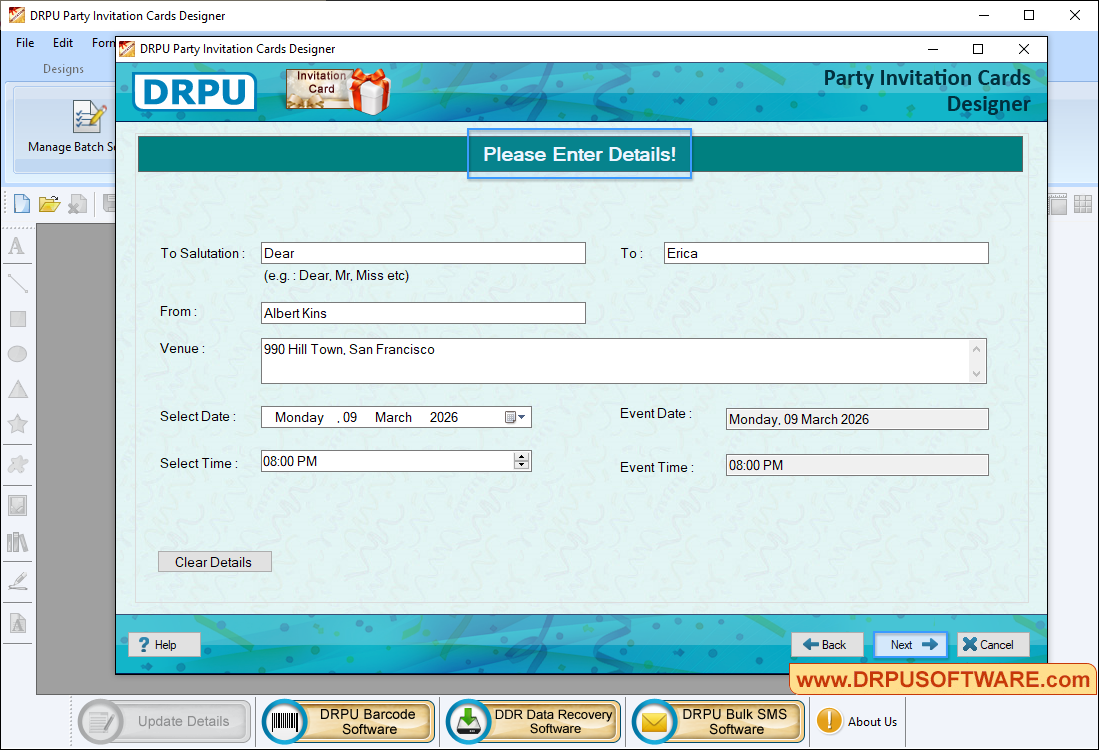
Task: Open an existing design file
Action: [49, 203]
